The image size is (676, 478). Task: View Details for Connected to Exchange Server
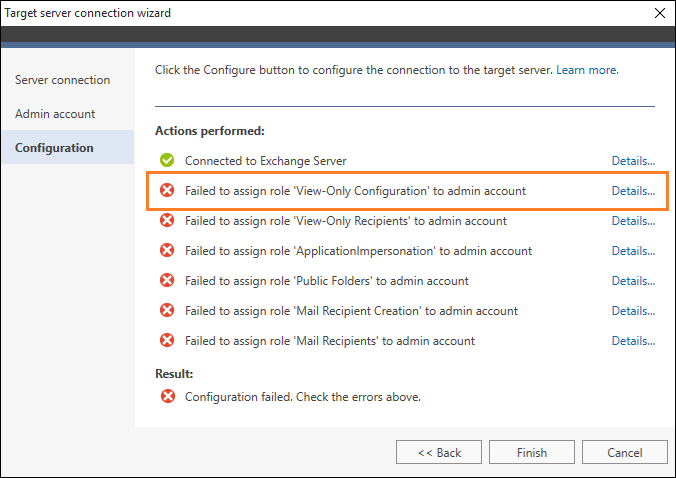633,161
